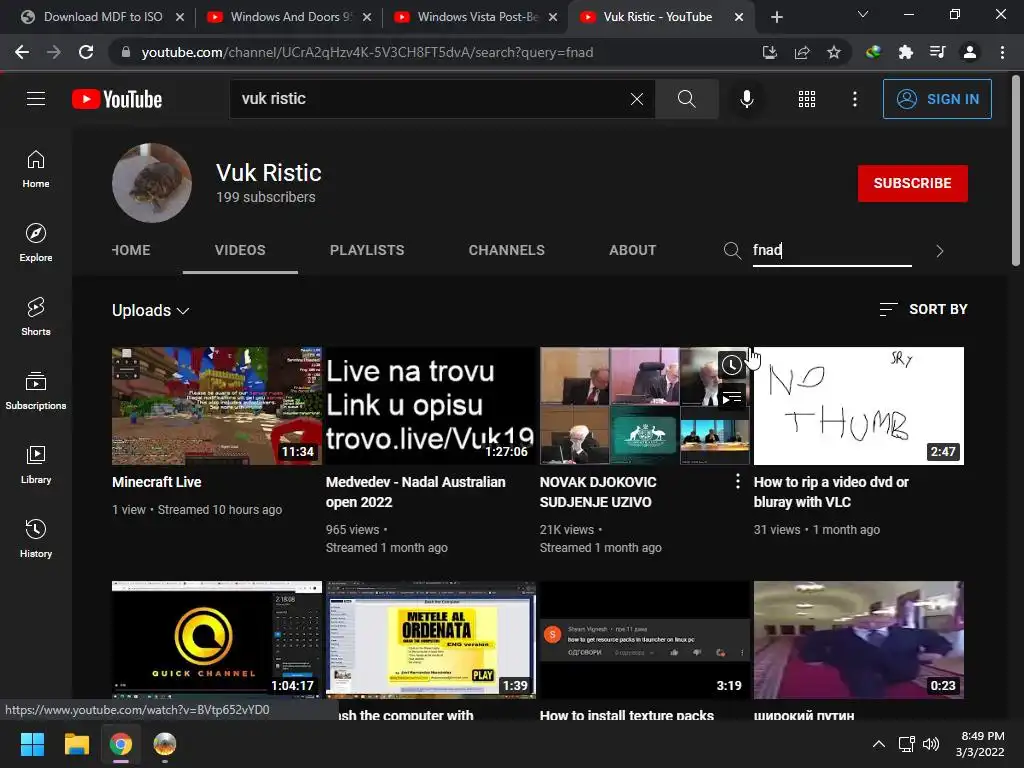The width and height of the screenshot is (1024, 768).
Task: Click the YouTube logo
Action: coord(117,99)
